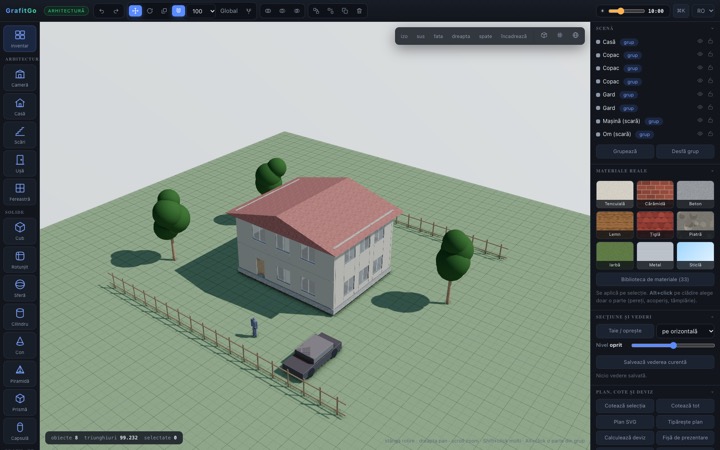Click the Global coordinate mode button
The width and height of the screenshot is (720, 450).
tap(229, 11)
